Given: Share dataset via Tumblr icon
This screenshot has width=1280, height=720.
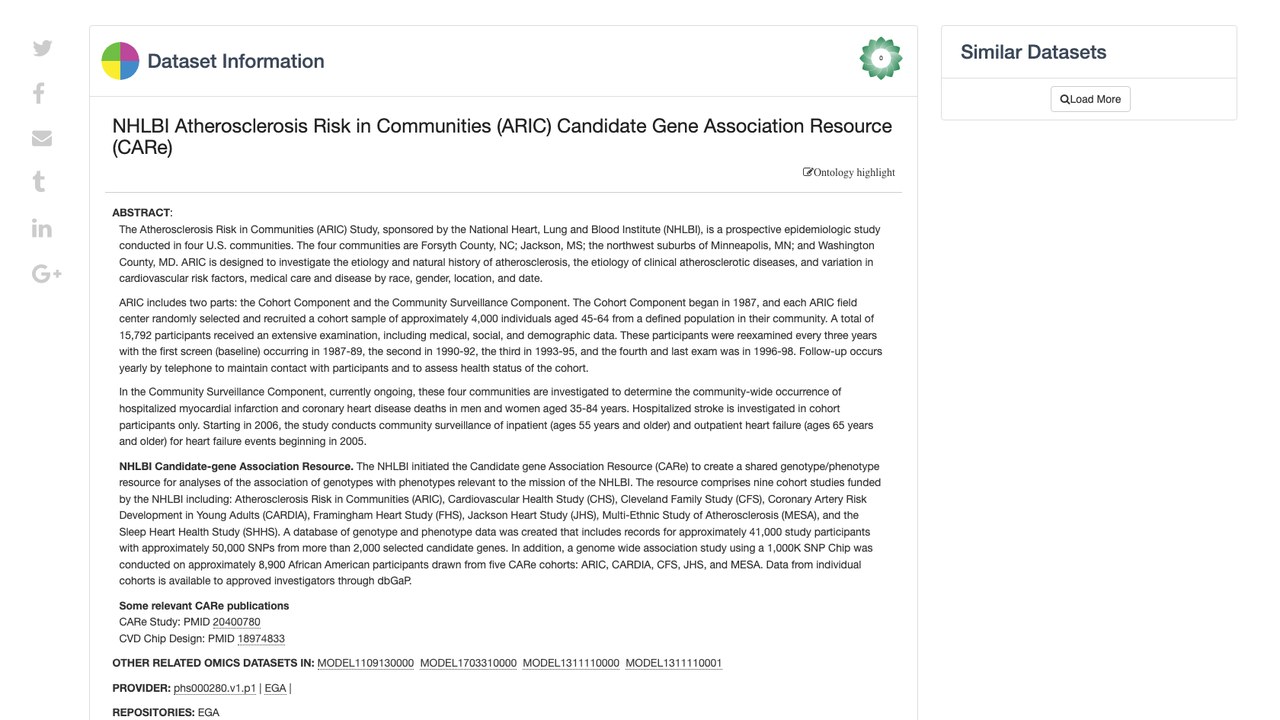Looking at the screenshot, I should 39,182.
